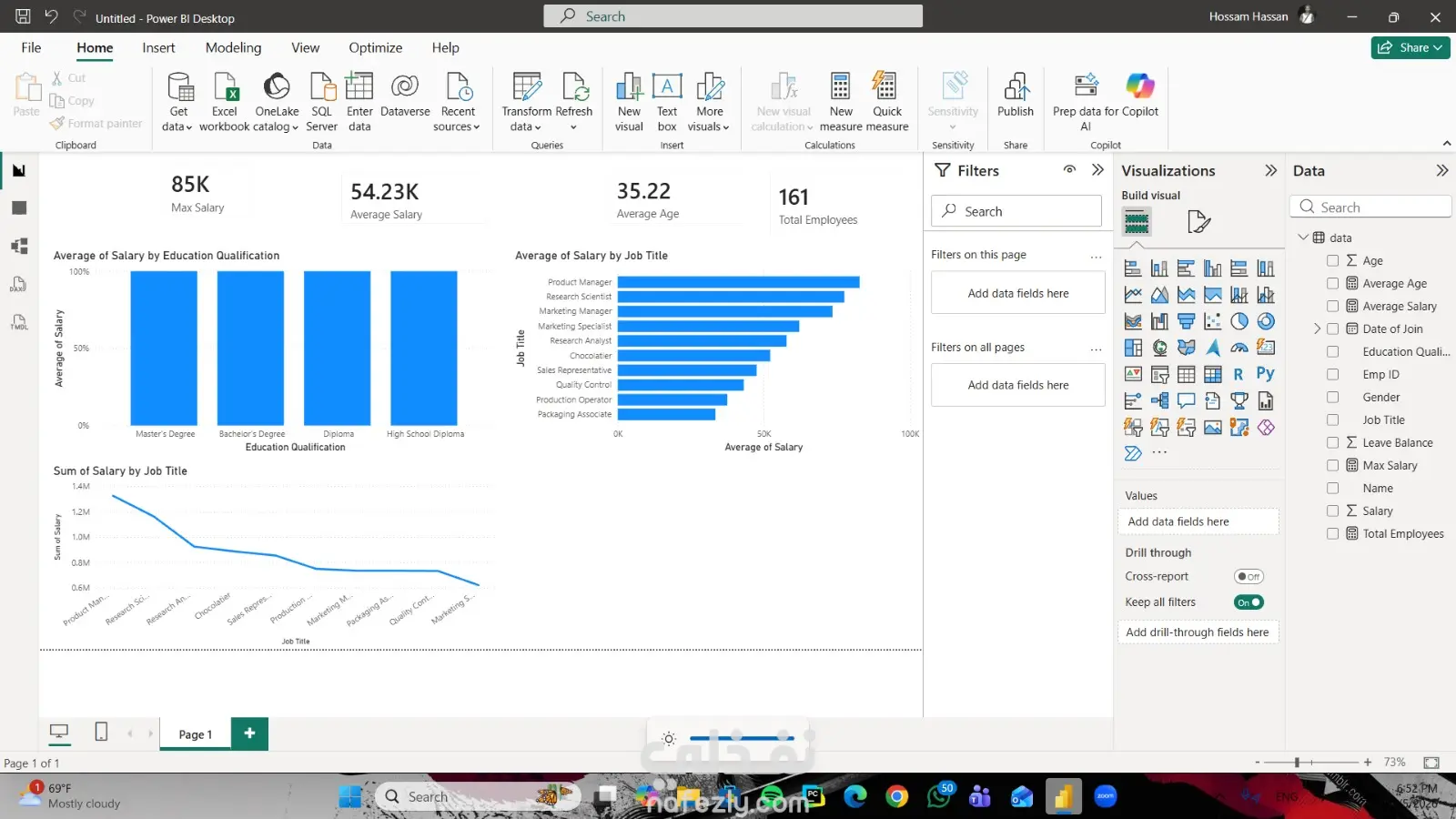The image size is (1456, 819).
Task: Open the Modeling ribbon tab
Action: tap(233, 47)
